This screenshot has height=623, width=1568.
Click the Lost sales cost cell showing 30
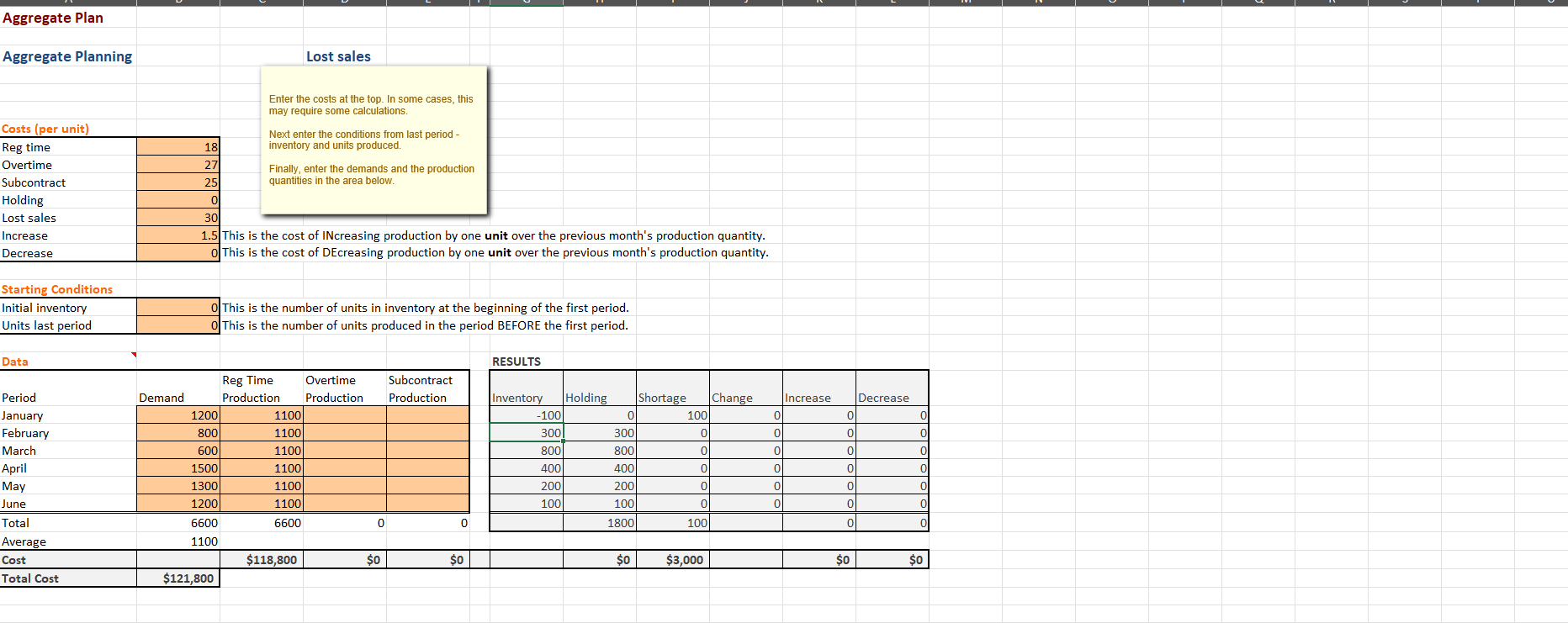point(178,218)
